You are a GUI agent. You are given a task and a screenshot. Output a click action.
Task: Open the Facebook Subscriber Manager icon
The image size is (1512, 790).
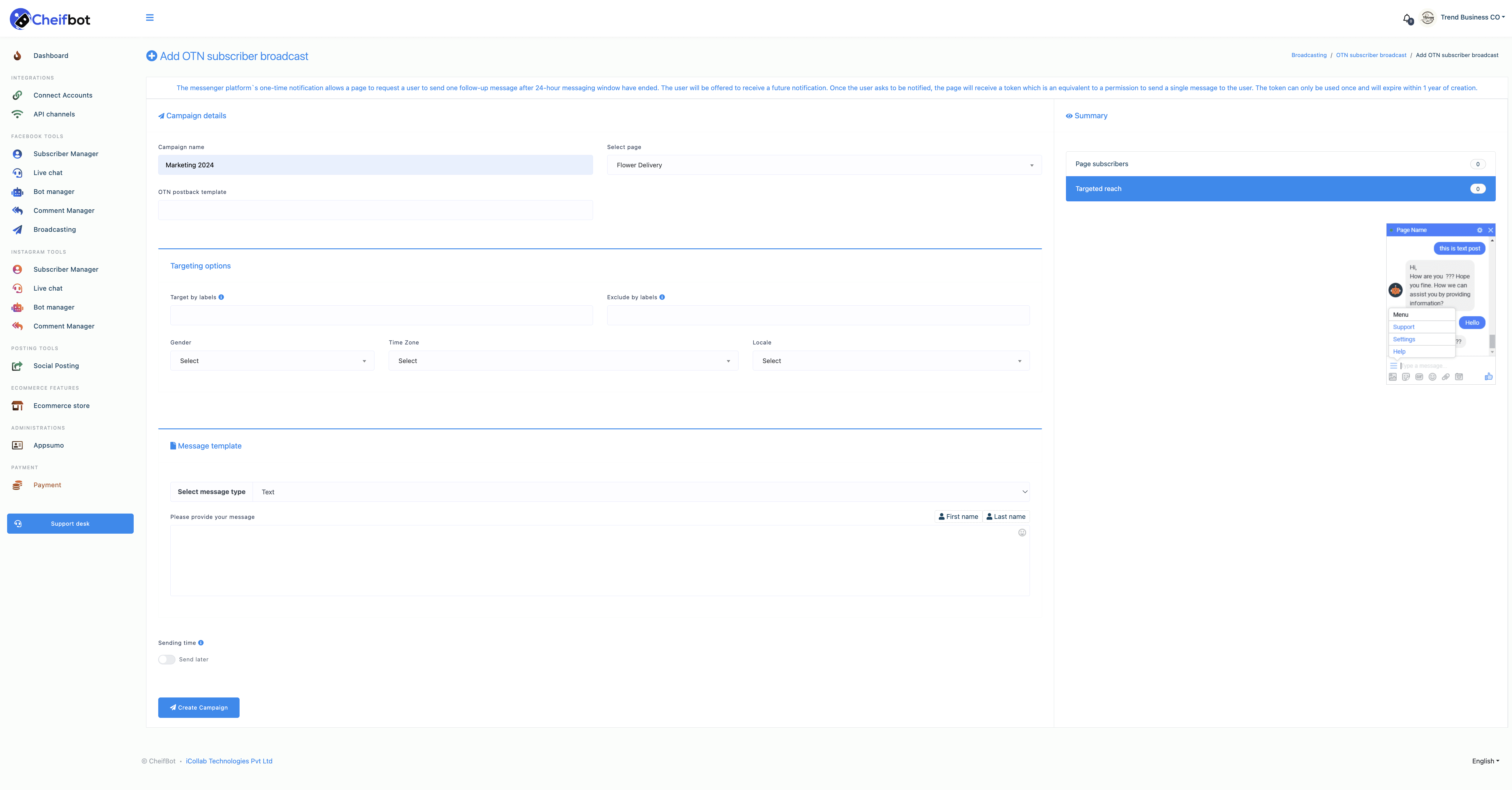[18, 154]
